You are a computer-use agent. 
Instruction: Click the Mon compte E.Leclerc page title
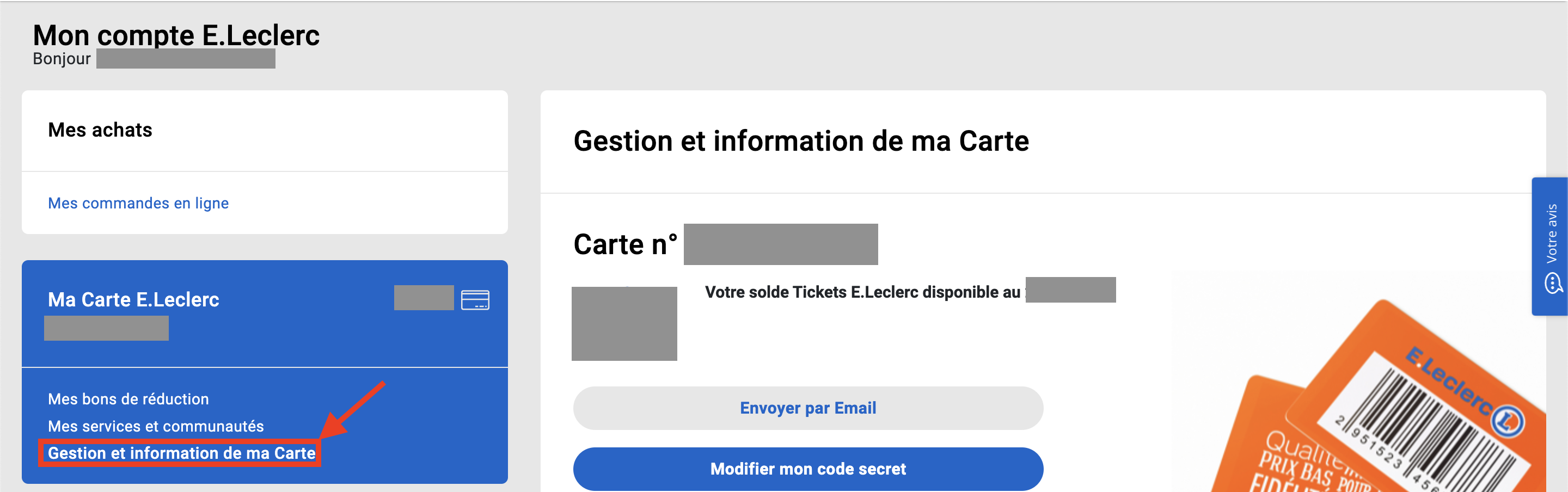(176, 35)
